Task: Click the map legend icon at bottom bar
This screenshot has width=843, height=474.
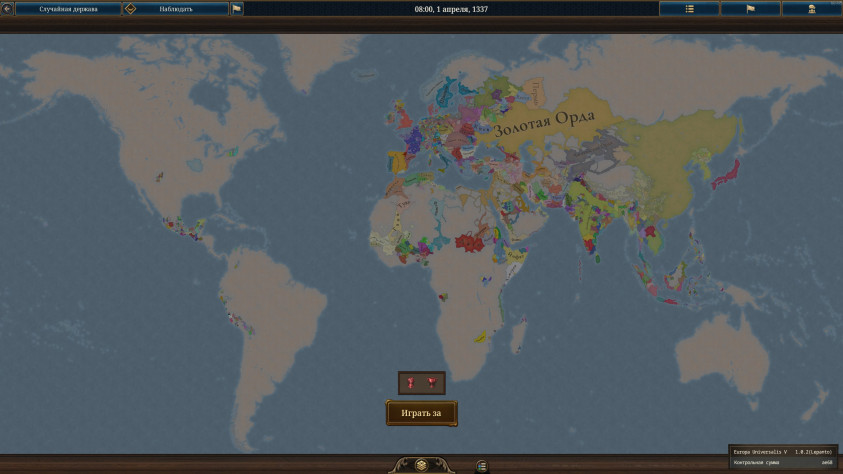Action: 481,465
